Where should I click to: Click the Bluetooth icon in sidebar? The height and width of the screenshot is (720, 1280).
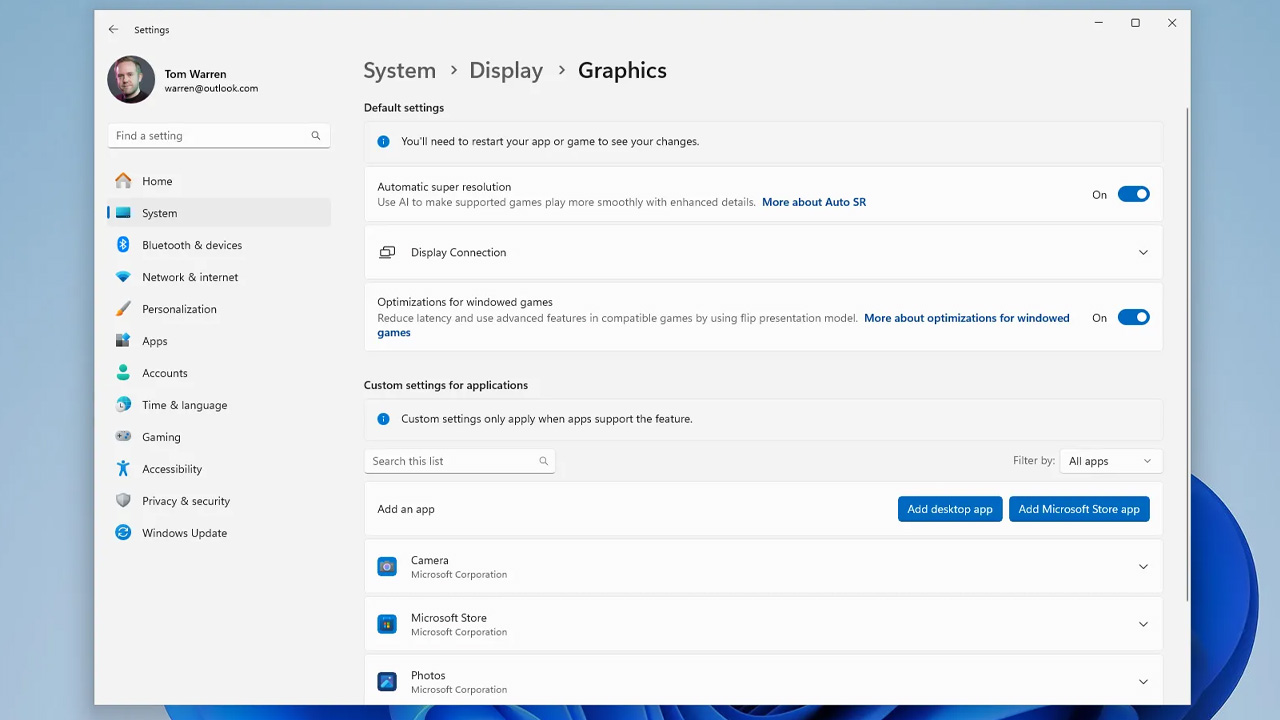pyautogui.click(x=123, y=245)
